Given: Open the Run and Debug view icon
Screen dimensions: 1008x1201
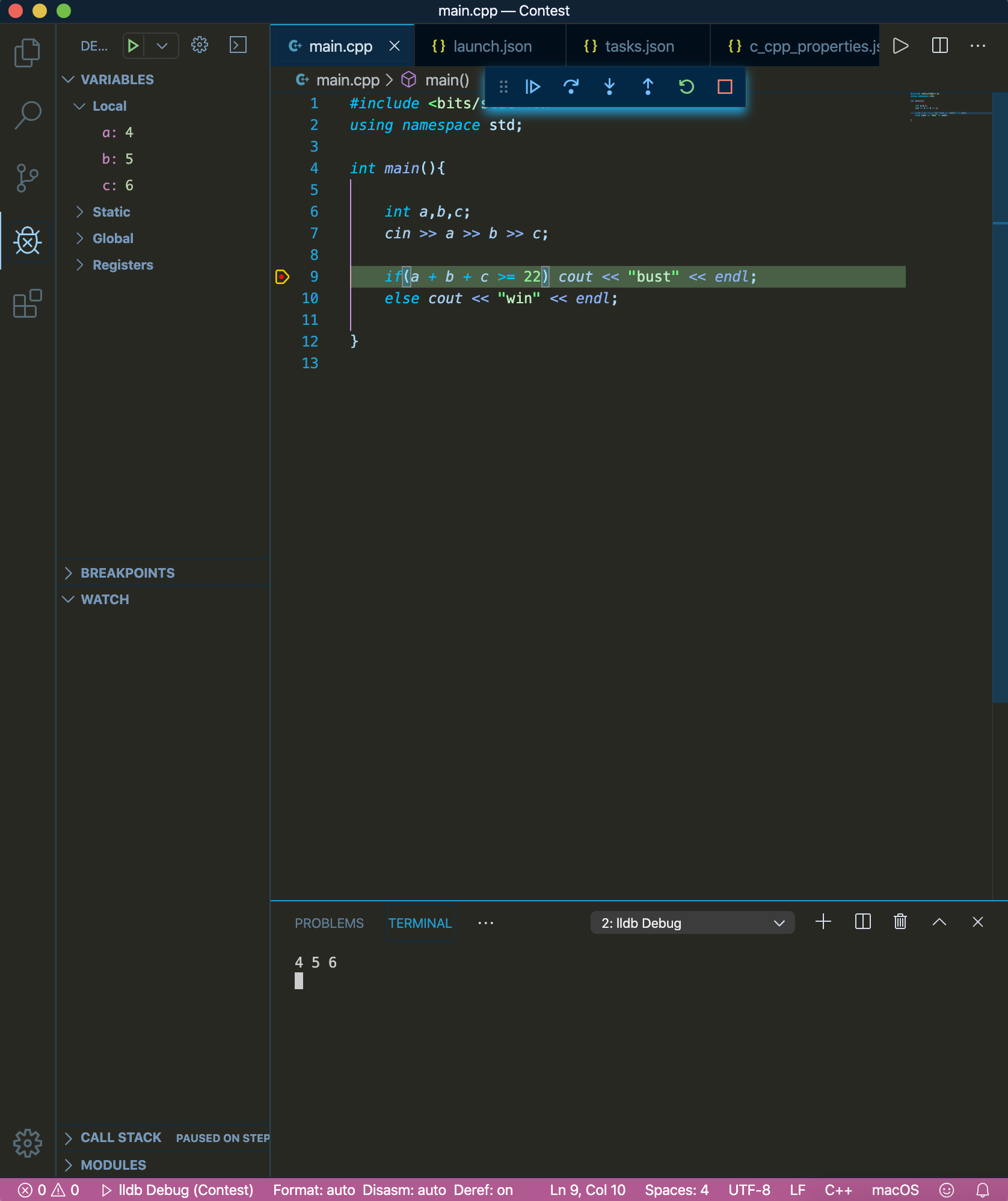Looking at the screenshot, I should [27, 241].
